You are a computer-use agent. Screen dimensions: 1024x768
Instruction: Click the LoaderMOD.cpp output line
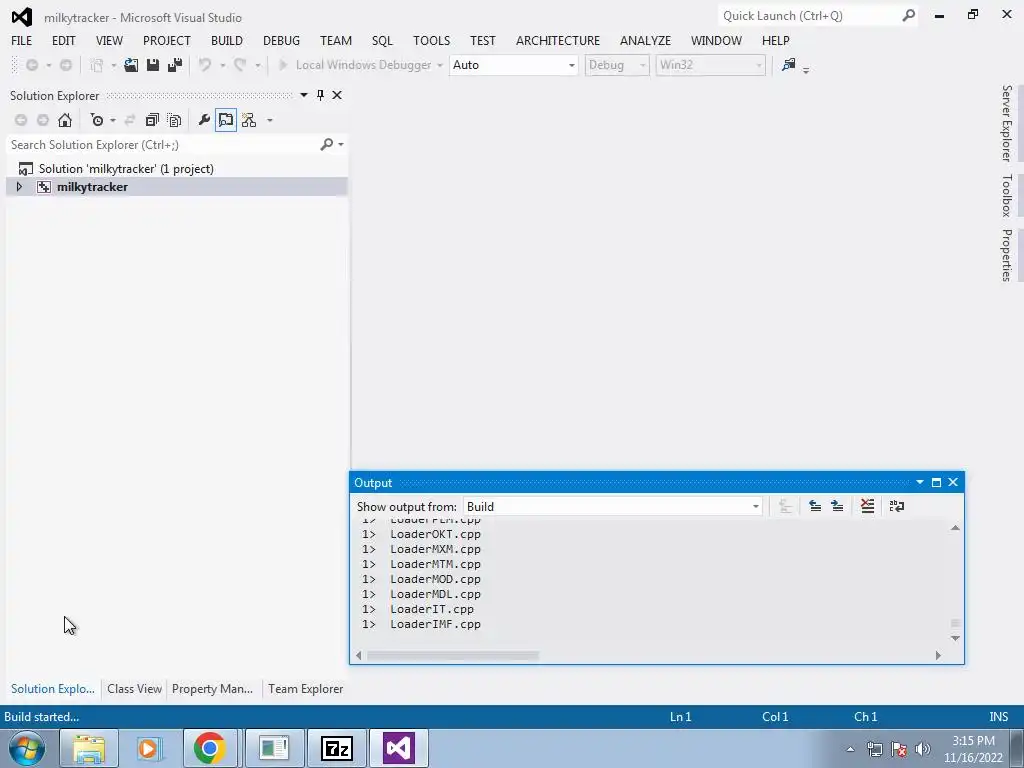(x=435, y=579)
